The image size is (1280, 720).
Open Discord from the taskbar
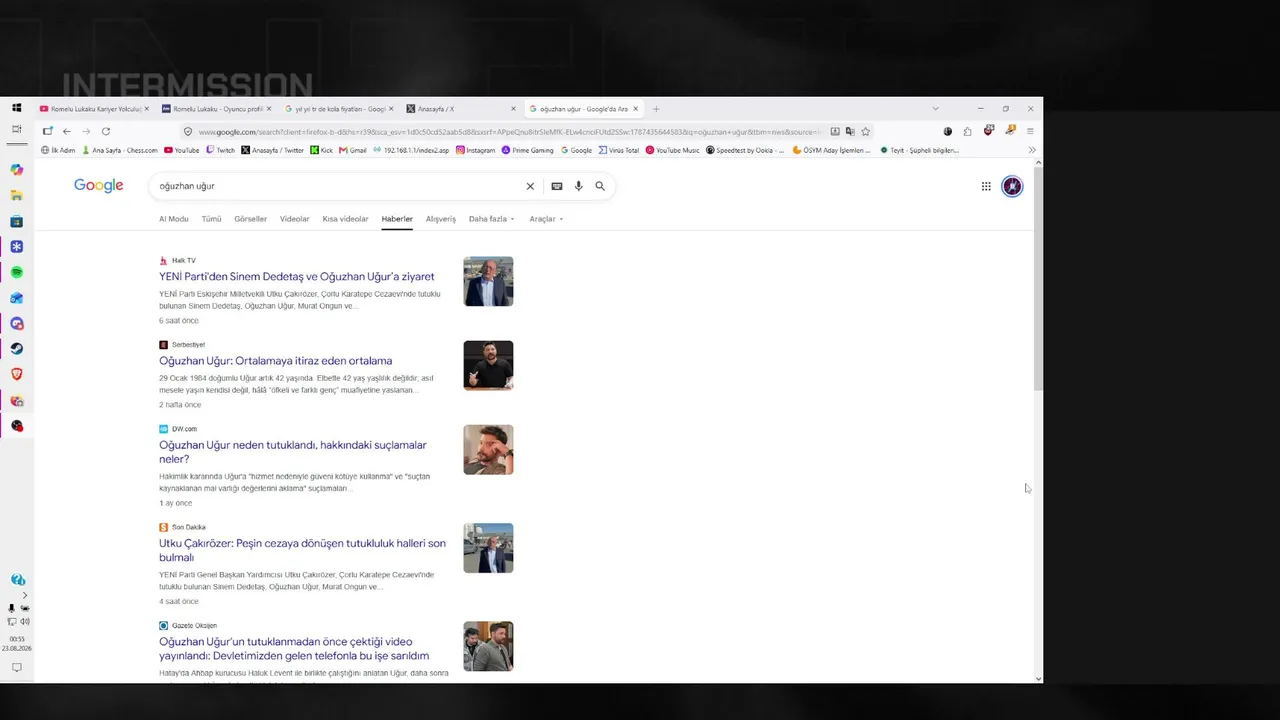[17, 324]
